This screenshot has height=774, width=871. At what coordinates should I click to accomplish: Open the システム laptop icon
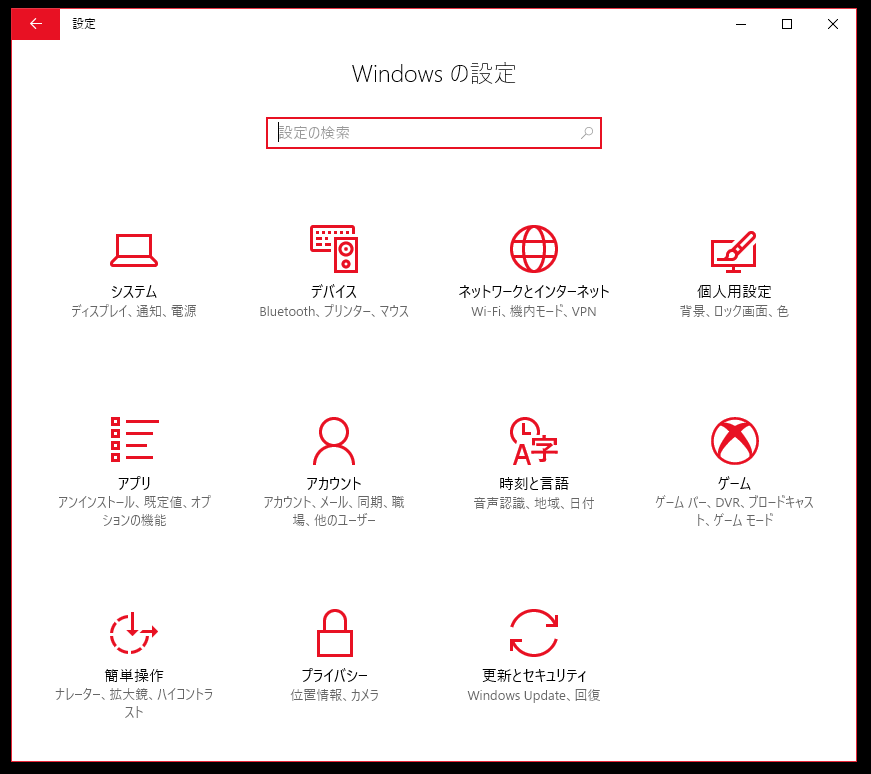[134, 251]
